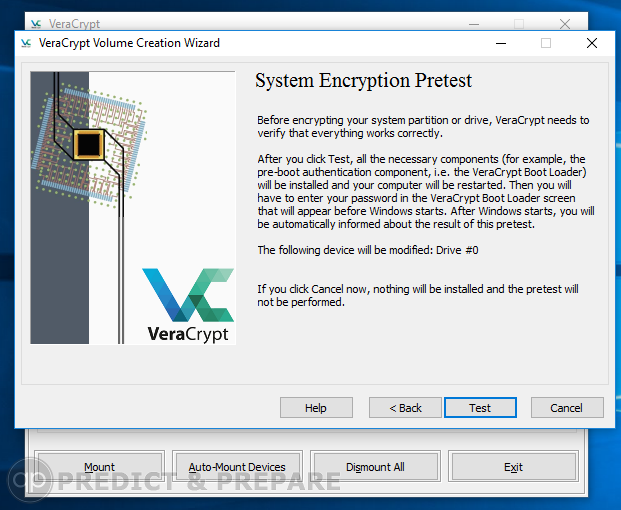Screen dimensions: 621x510
Task: Click Auto-Mount Devices in VeraCrypt main window
Action: (237, 466)
